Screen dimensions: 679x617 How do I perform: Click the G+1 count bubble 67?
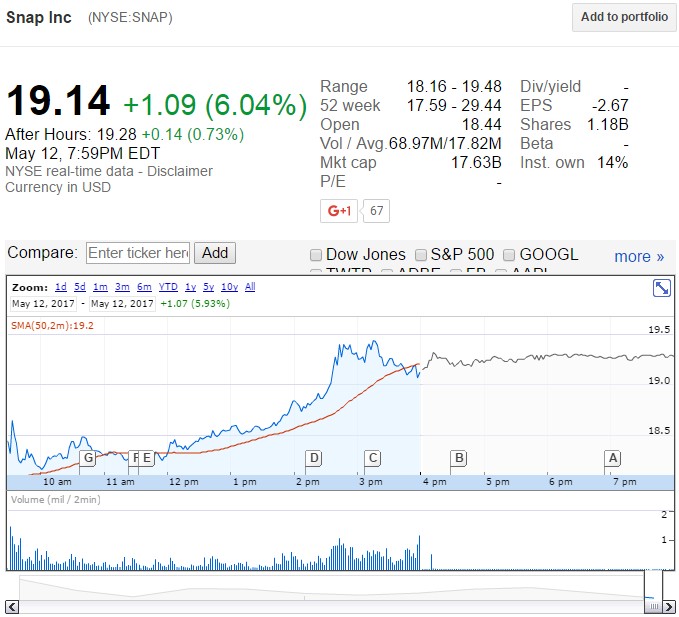[376, 211]
